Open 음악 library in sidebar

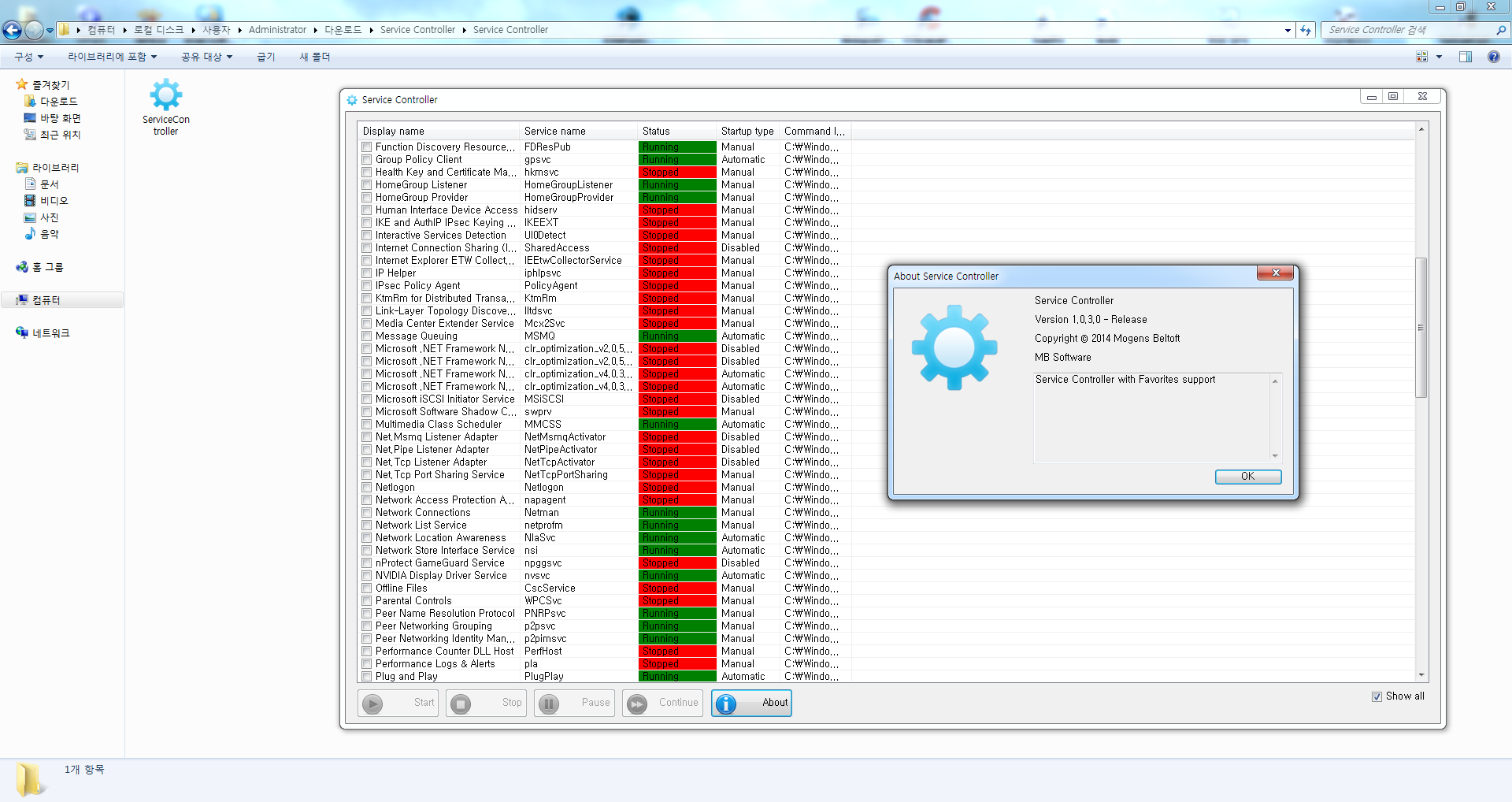[42, 233]
